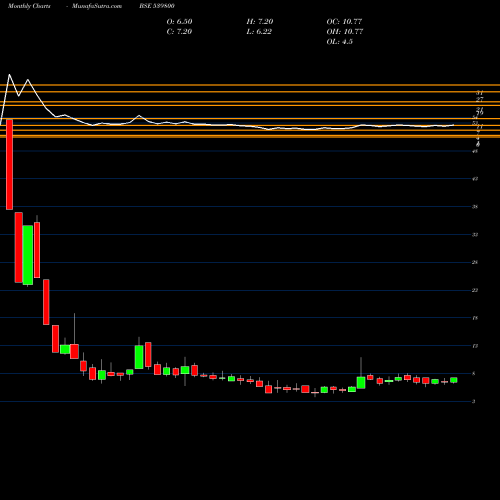Select the O: 6.50 open value

(179, 22)
